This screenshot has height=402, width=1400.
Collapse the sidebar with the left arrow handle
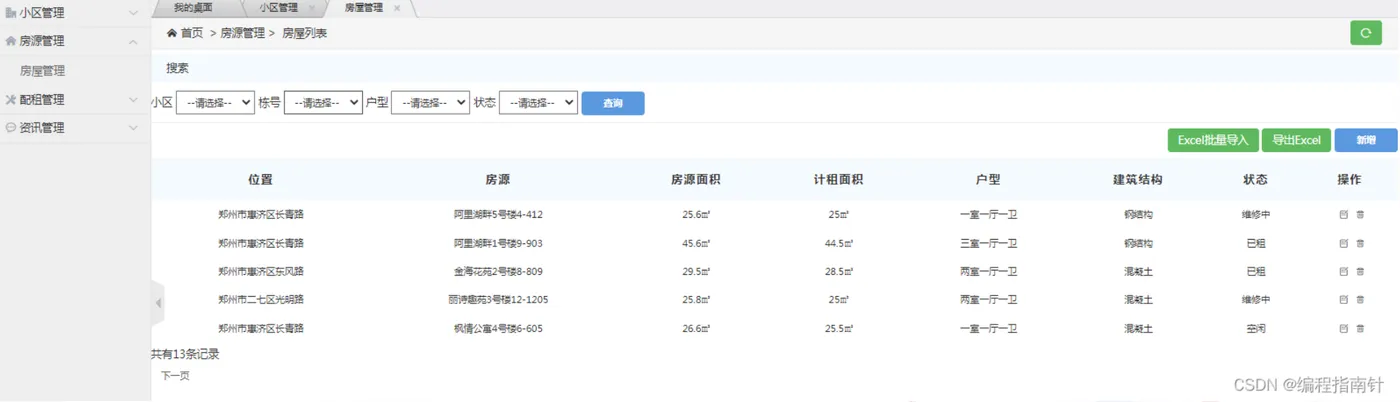[157, 303]
